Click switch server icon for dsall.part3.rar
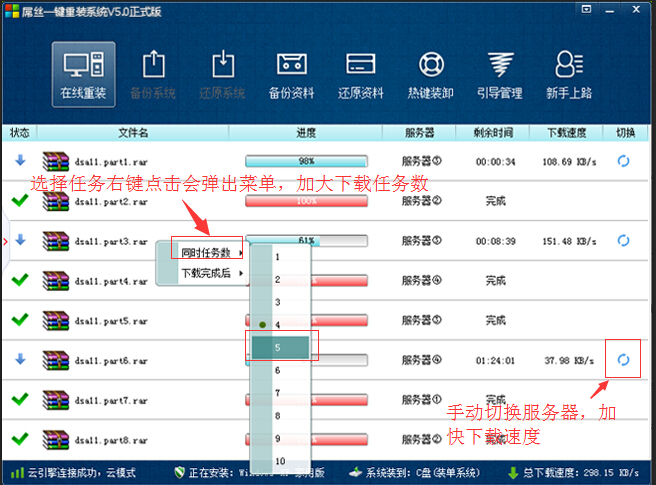The width and height of the screenshot is (656, 485). 623,241
